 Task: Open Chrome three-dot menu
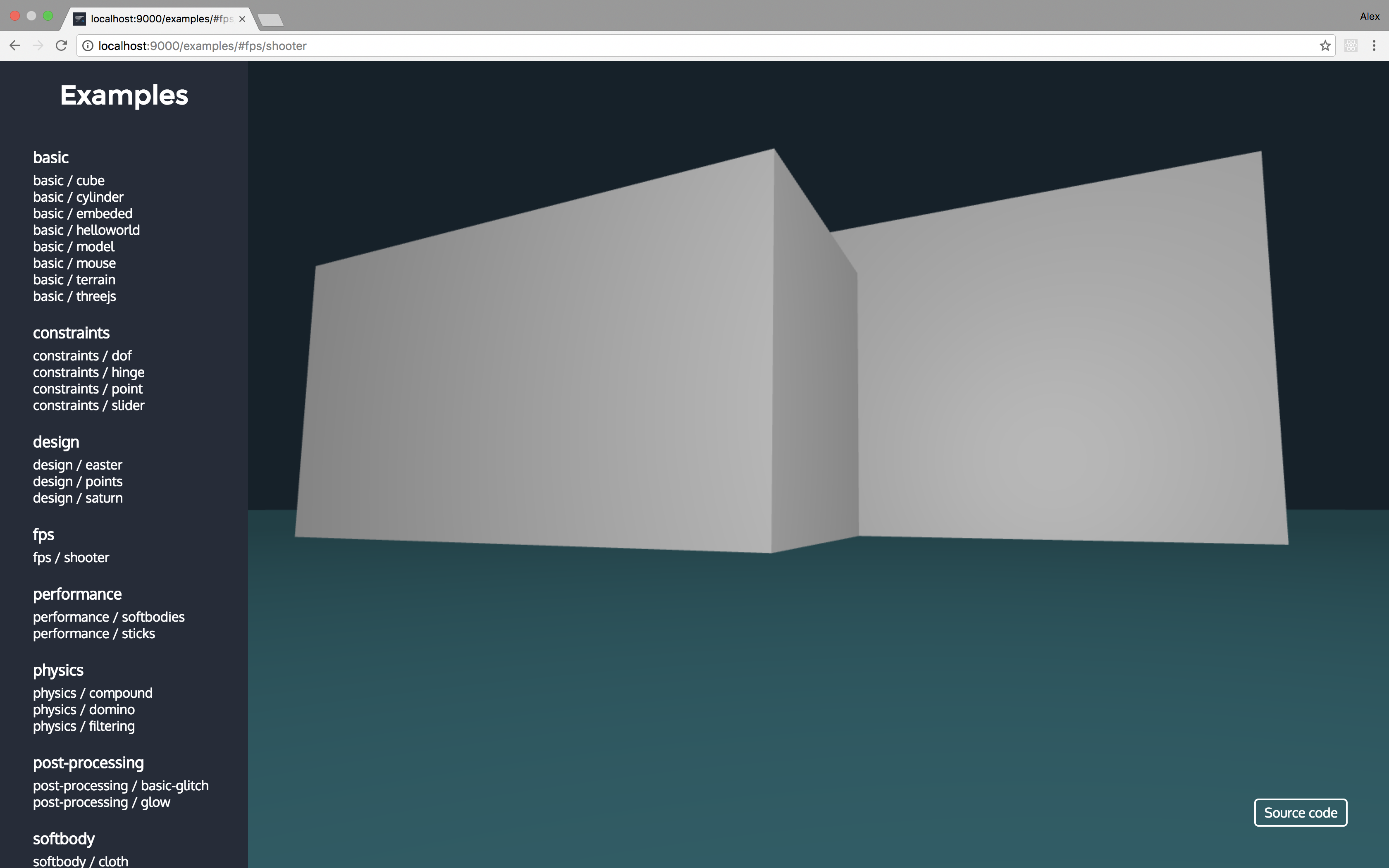coord(1374,45)
